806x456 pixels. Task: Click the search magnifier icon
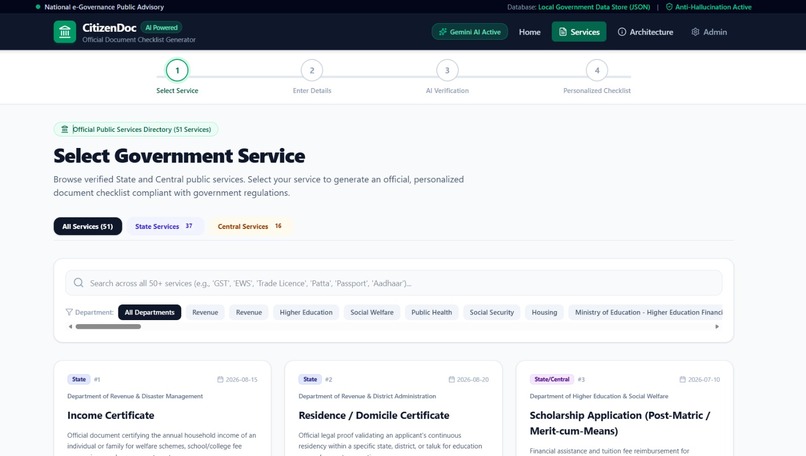pyautogui.click(x=78, y=283)
